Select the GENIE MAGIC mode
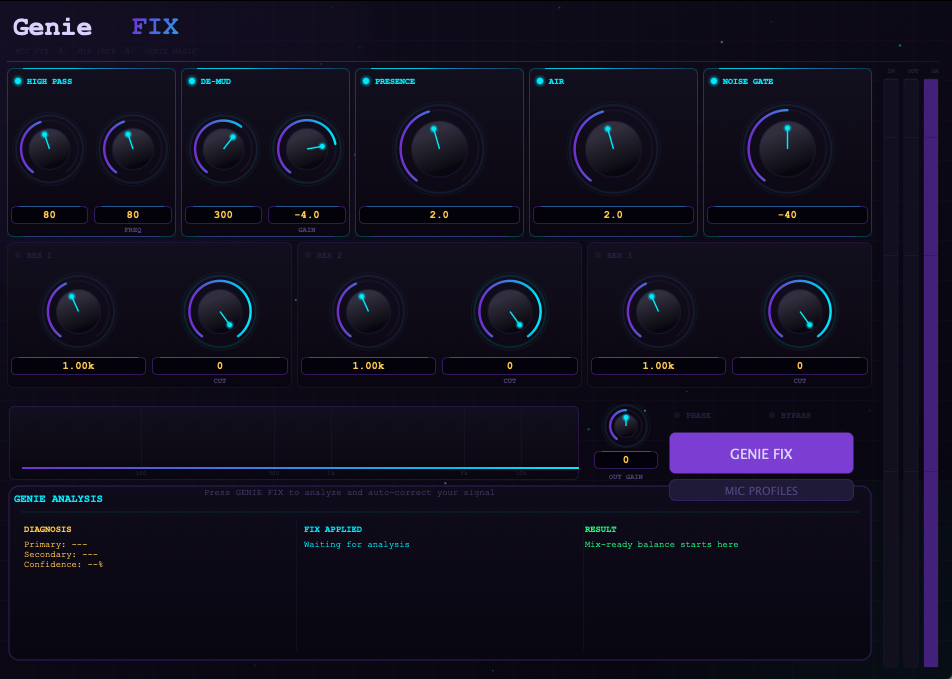The height and width of the screenshot is (679, 952). pos(170,50)
